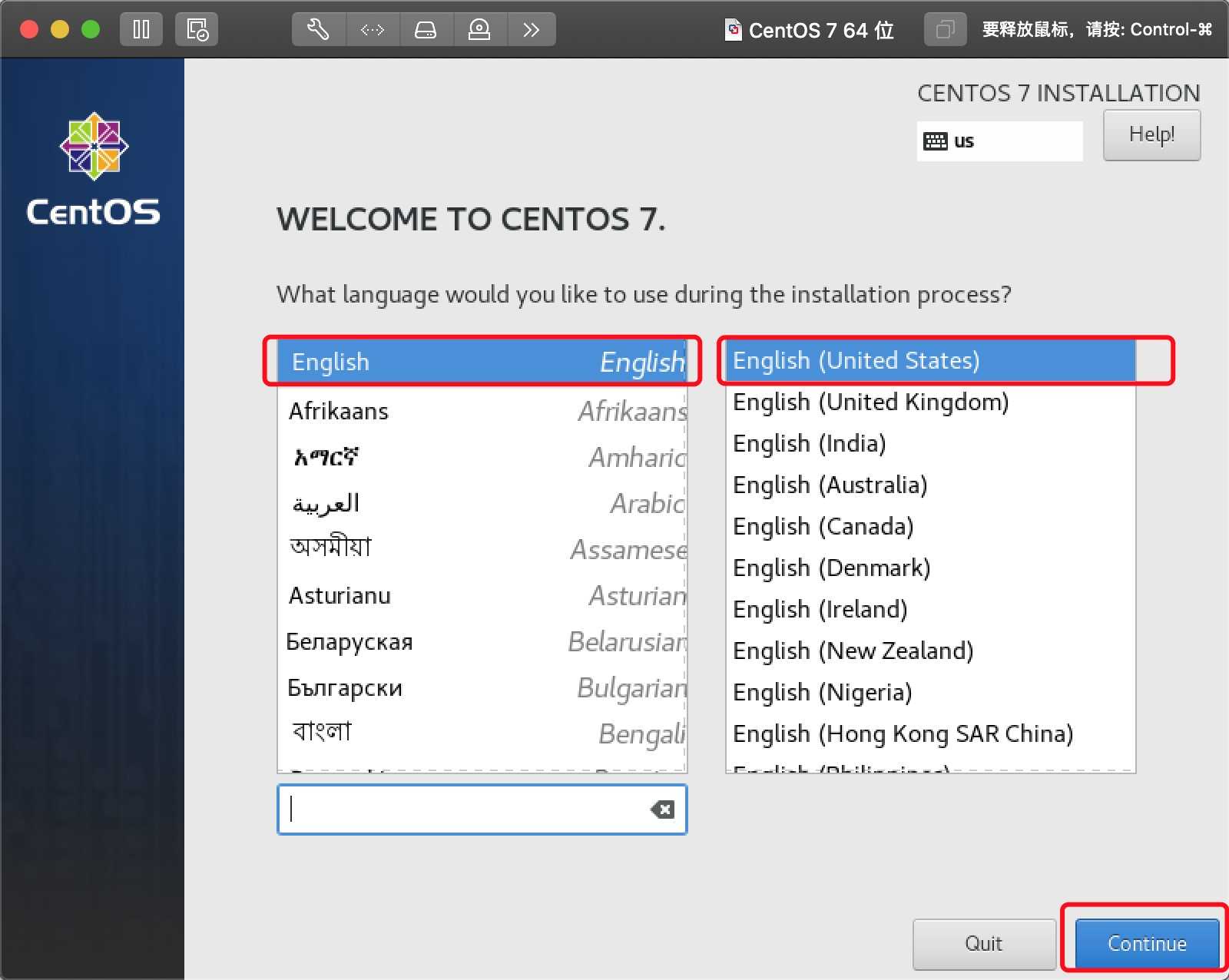Click the pause virtual machine icon
Image resolution: width=1229 pixels, height=980 pixels.
141,30
